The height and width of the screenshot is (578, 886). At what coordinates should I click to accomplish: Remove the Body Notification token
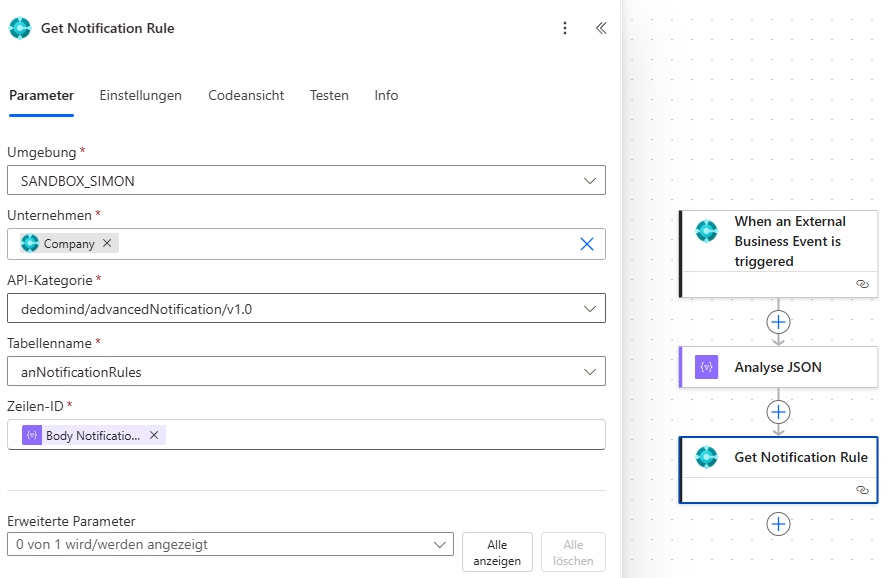coord(154,435)
